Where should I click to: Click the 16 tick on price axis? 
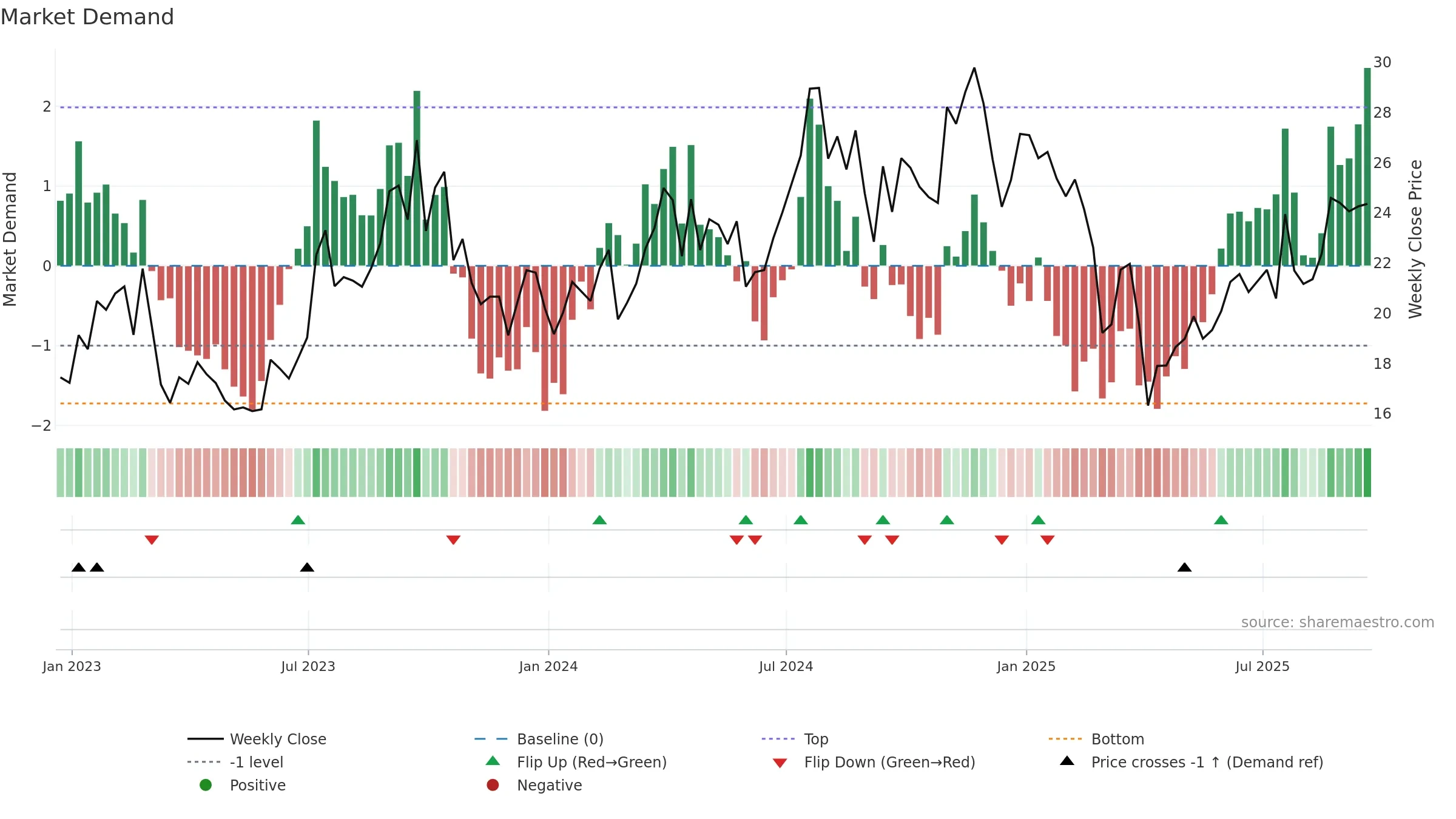click(x=1382, y=414)
